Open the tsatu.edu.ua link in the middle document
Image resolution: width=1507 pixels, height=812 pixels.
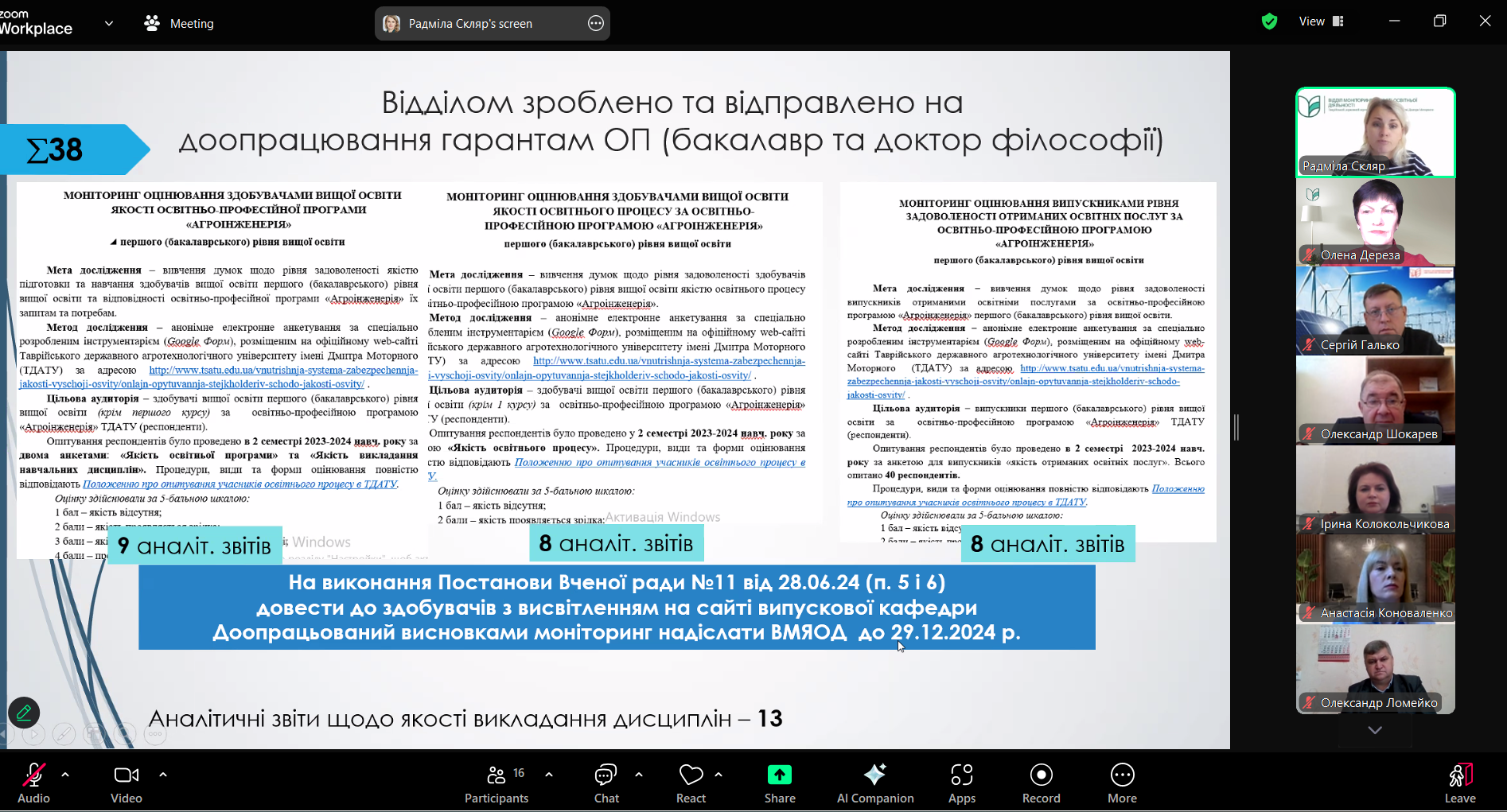tap(617, 367)
